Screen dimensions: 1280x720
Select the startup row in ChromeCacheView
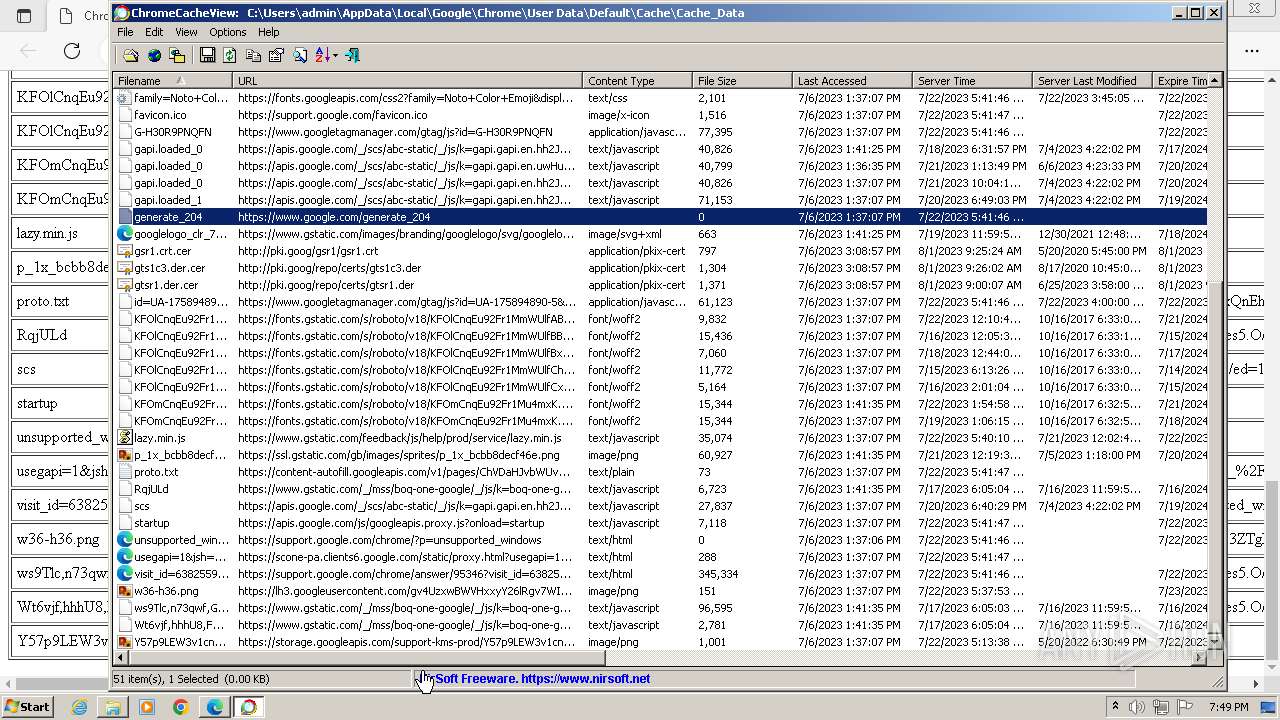660,523
